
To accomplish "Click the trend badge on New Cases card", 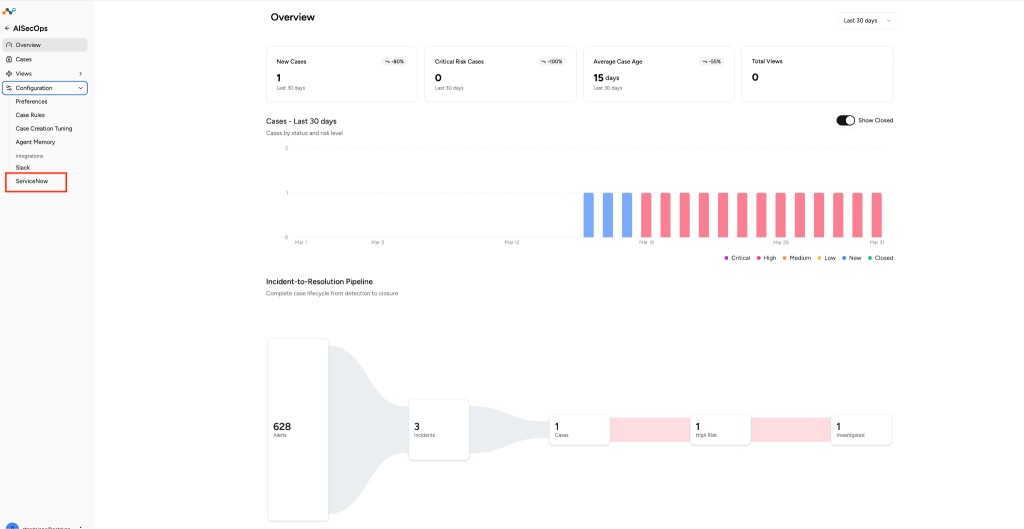I will pyautogui.click(x=394, y=61).
